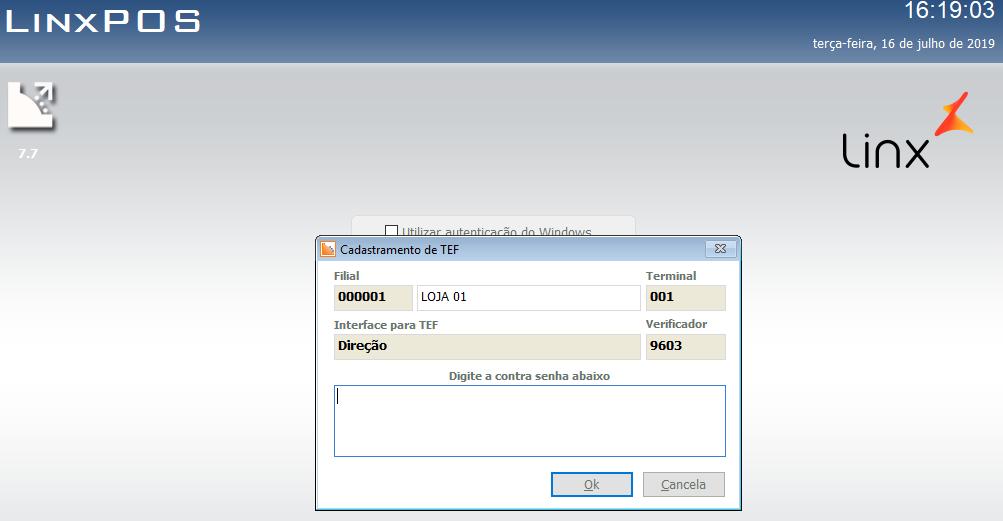1003x521 pixels.
Task: Click the LinxPOS header title
Action: coord(103,21)
